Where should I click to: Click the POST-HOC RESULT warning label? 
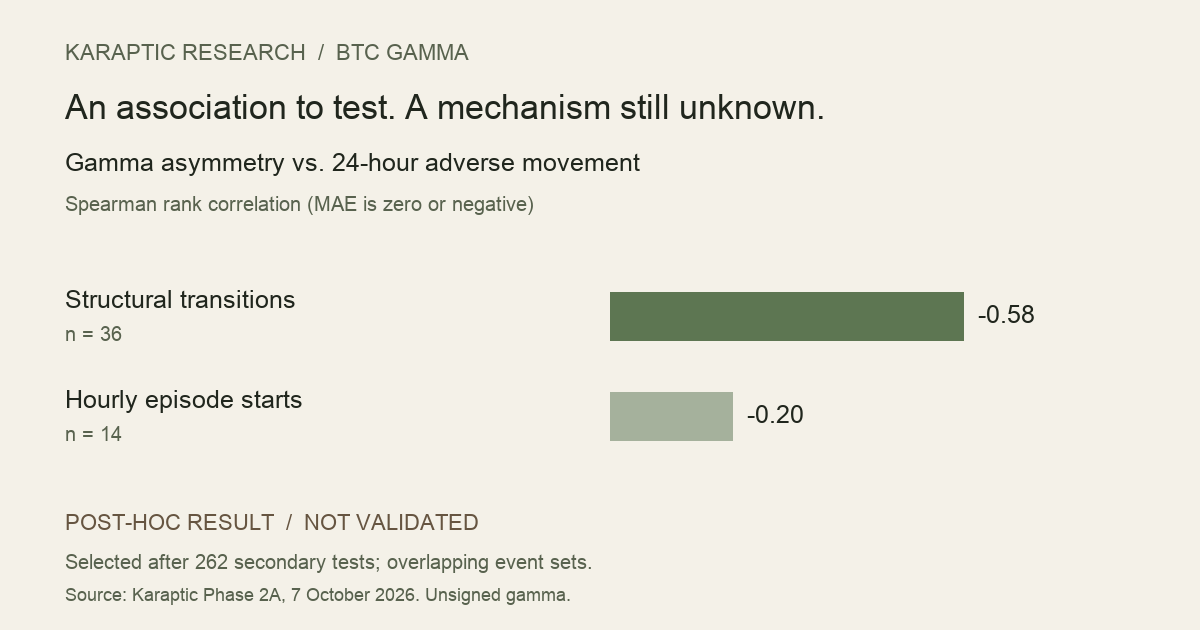pos(169,523)
